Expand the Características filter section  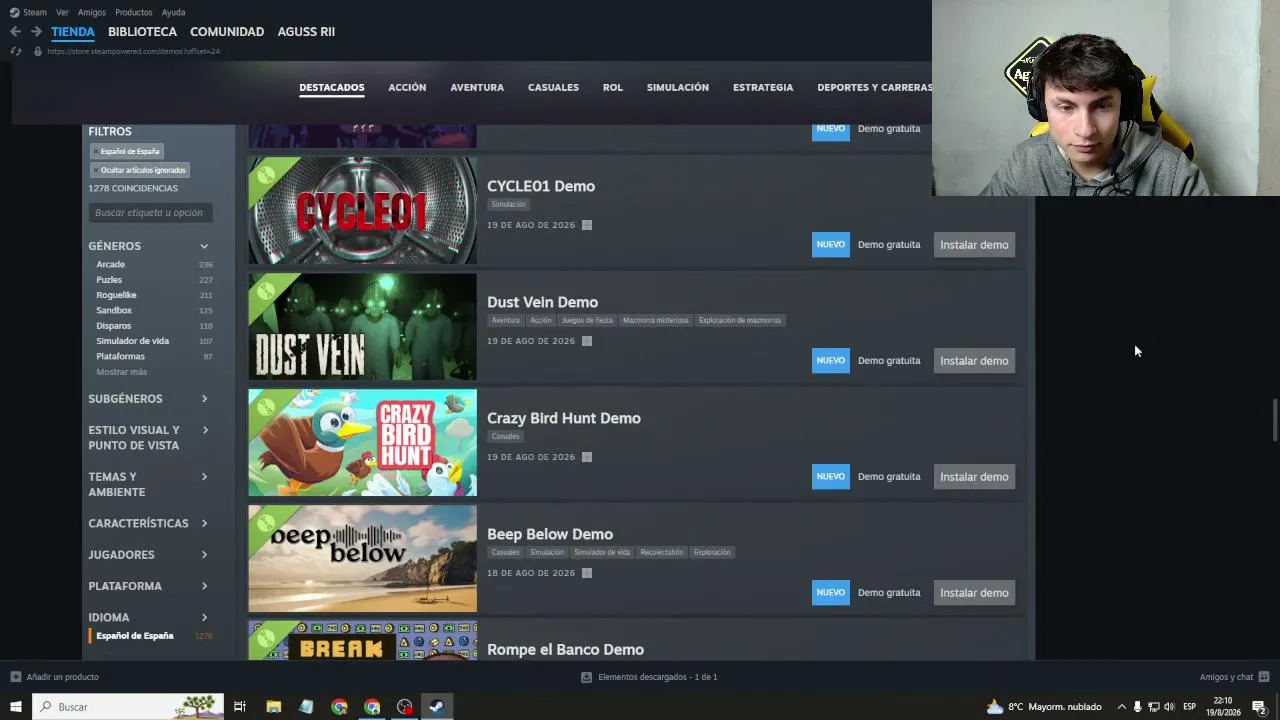149,523
